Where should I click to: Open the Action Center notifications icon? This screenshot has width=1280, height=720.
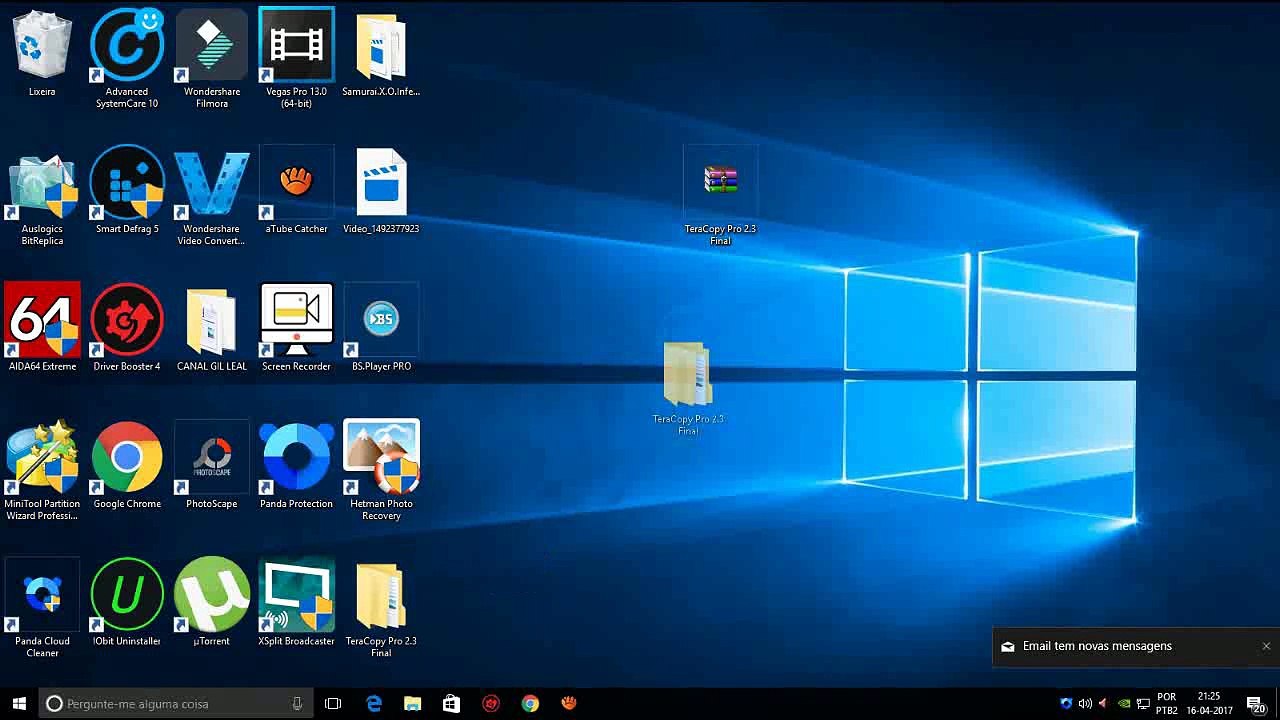click(1256, 704)
